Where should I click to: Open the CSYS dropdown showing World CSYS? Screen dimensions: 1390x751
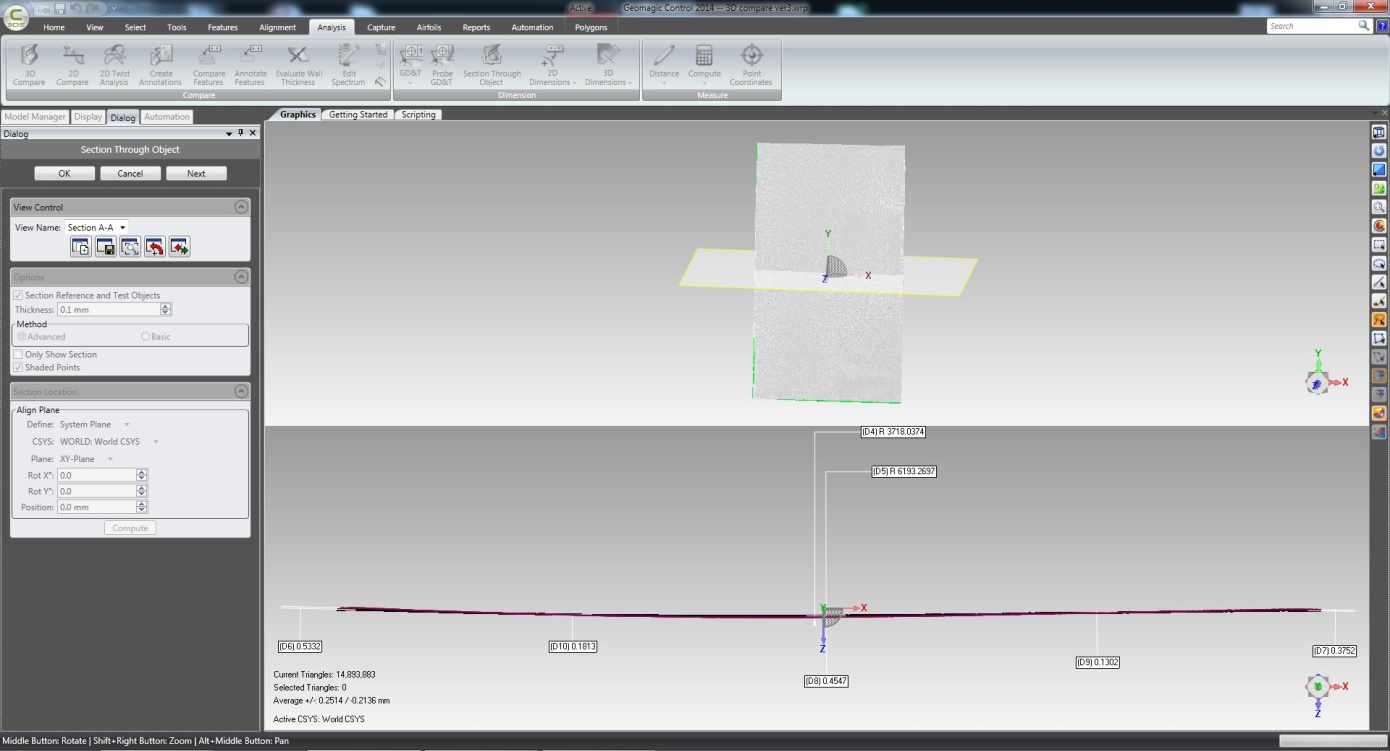(x=109, y=442)
